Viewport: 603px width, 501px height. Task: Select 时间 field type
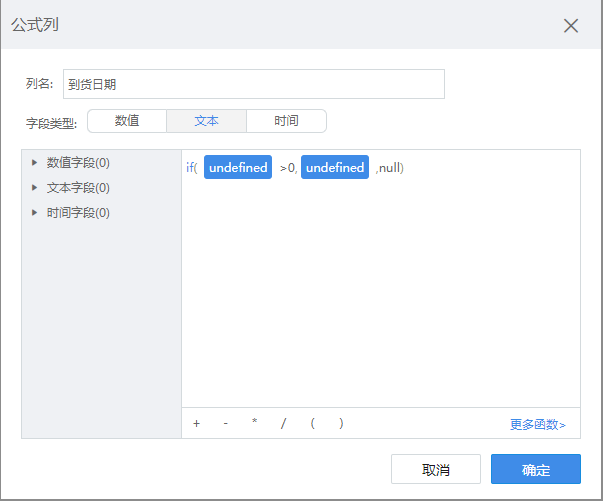[x=286, y=121]
